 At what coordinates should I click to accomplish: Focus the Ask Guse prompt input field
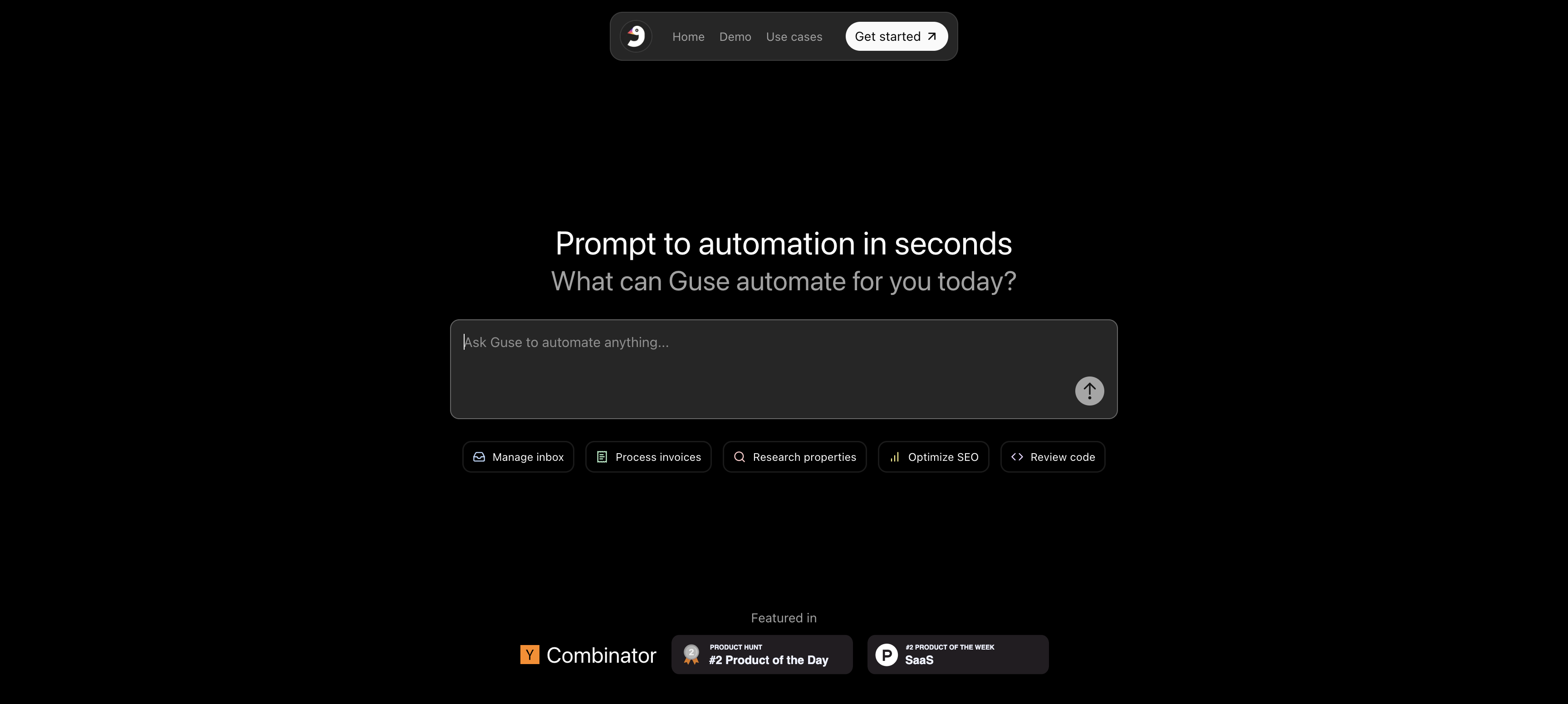pos(784,369)
